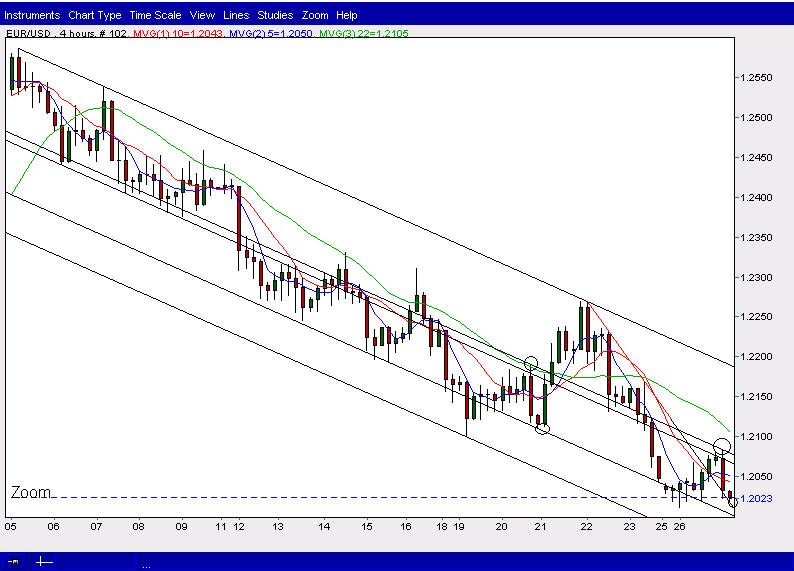
Task: Click the 1.2250 price axis label
Action: coord(757,317)
